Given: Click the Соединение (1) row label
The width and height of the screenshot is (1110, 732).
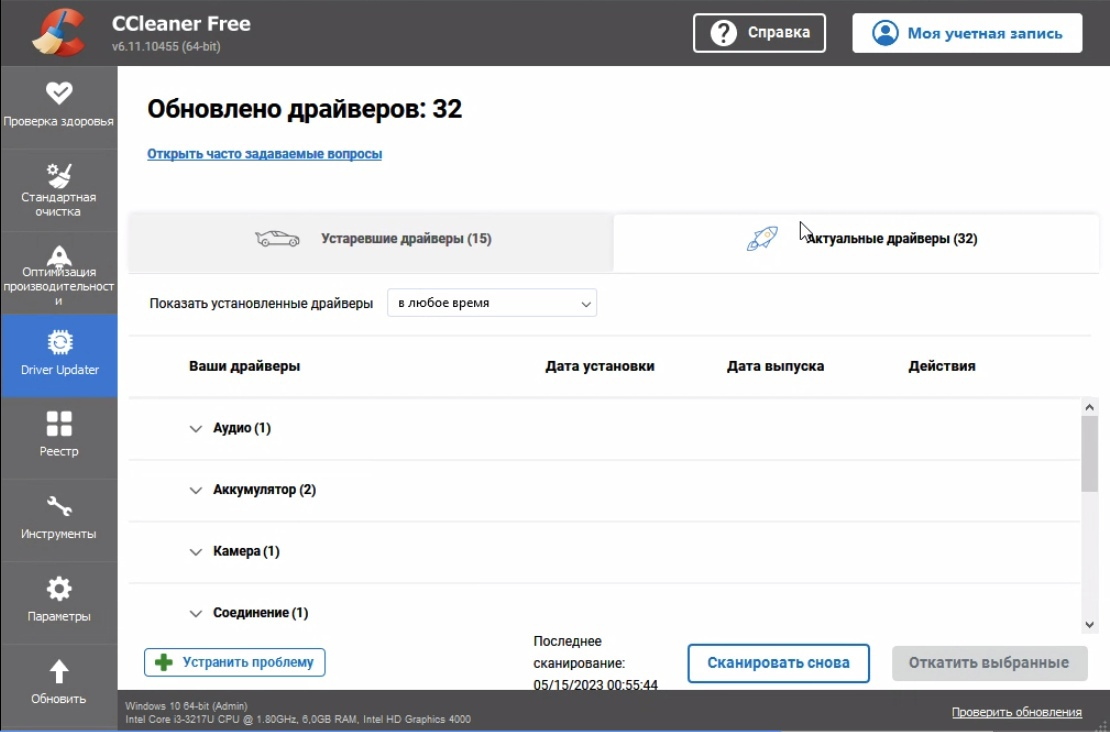Looking at the screenshot, I should click(x=261, y=613).
